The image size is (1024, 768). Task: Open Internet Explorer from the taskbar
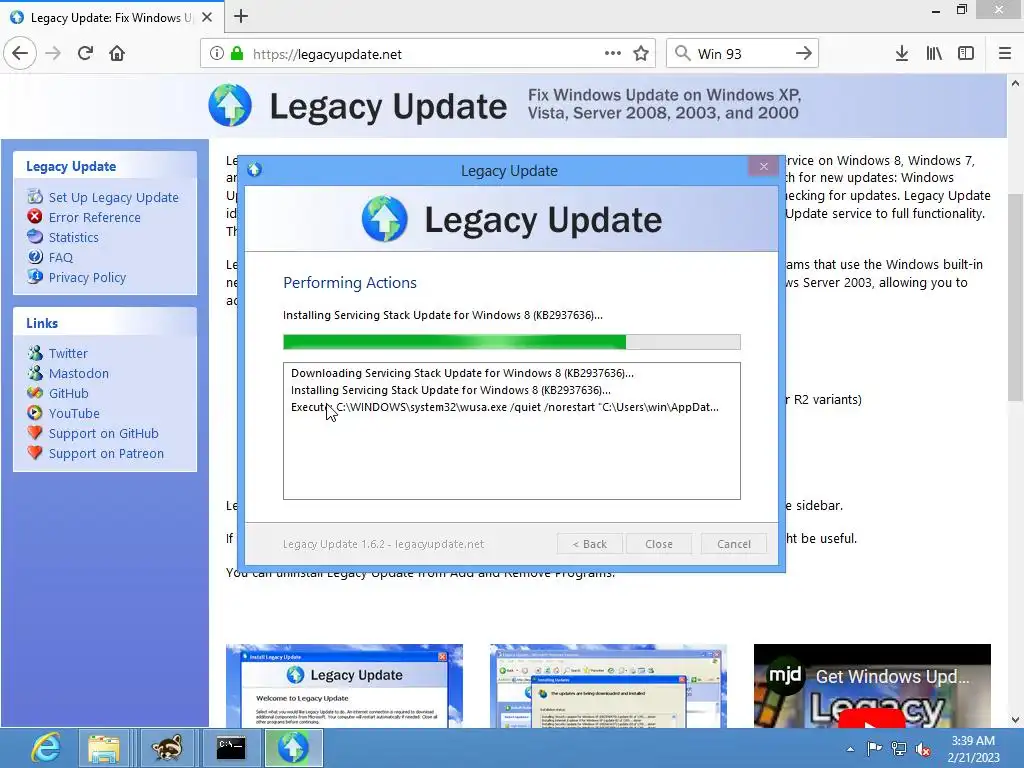(46, 748)
